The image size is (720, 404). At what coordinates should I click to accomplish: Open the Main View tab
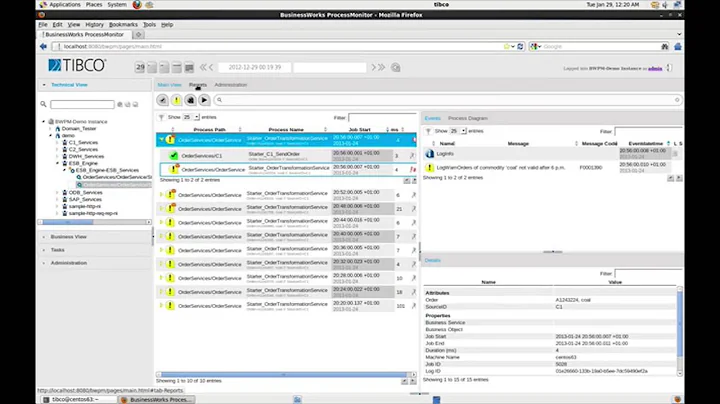[169, 85]
